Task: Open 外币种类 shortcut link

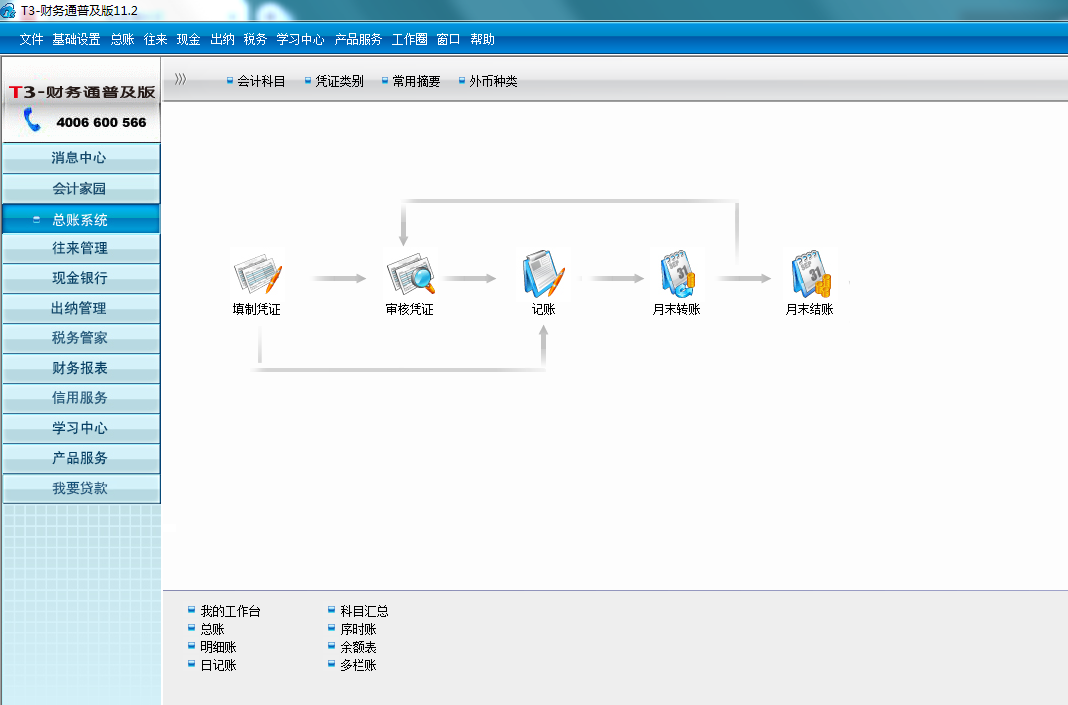Action: pos(488,81)
